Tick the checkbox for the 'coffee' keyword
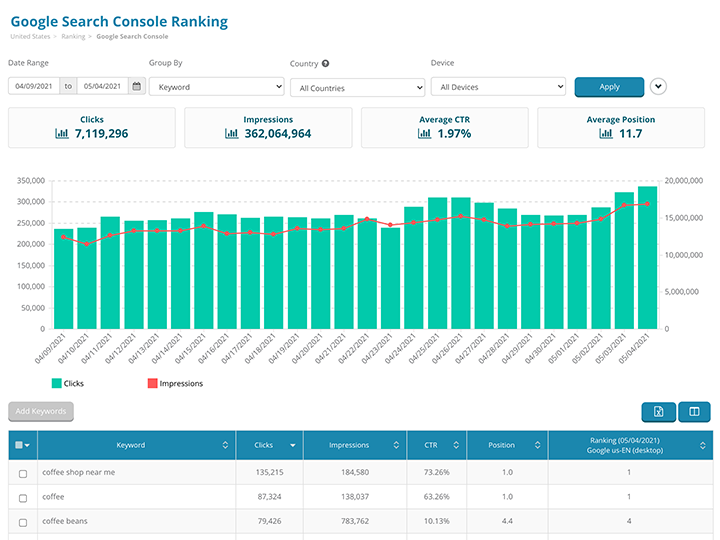The height and width of the screenshot is (540, 720). tap(23, 497)
